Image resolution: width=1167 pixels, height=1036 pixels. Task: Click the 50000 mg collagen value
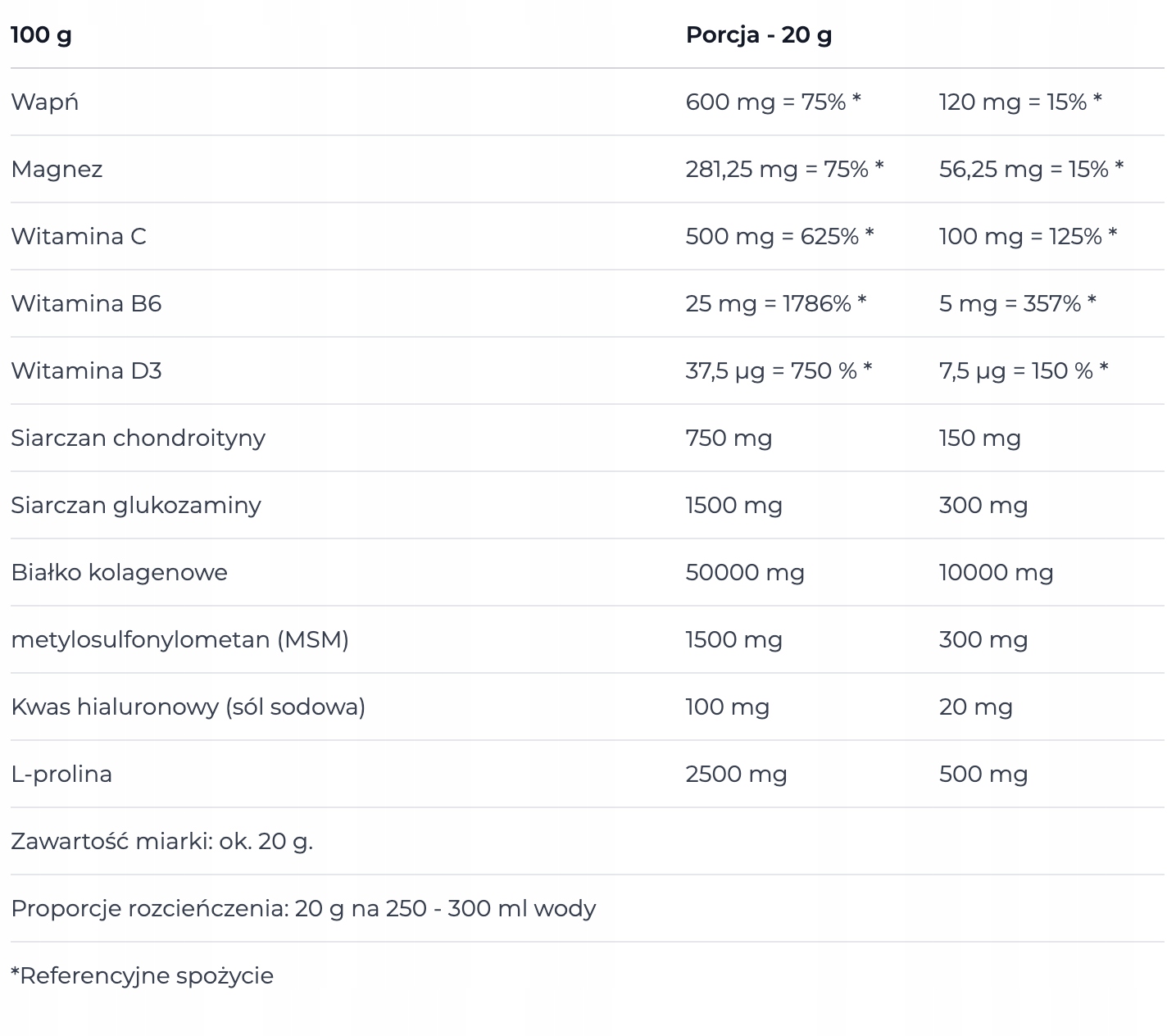(x=744, y=573)
